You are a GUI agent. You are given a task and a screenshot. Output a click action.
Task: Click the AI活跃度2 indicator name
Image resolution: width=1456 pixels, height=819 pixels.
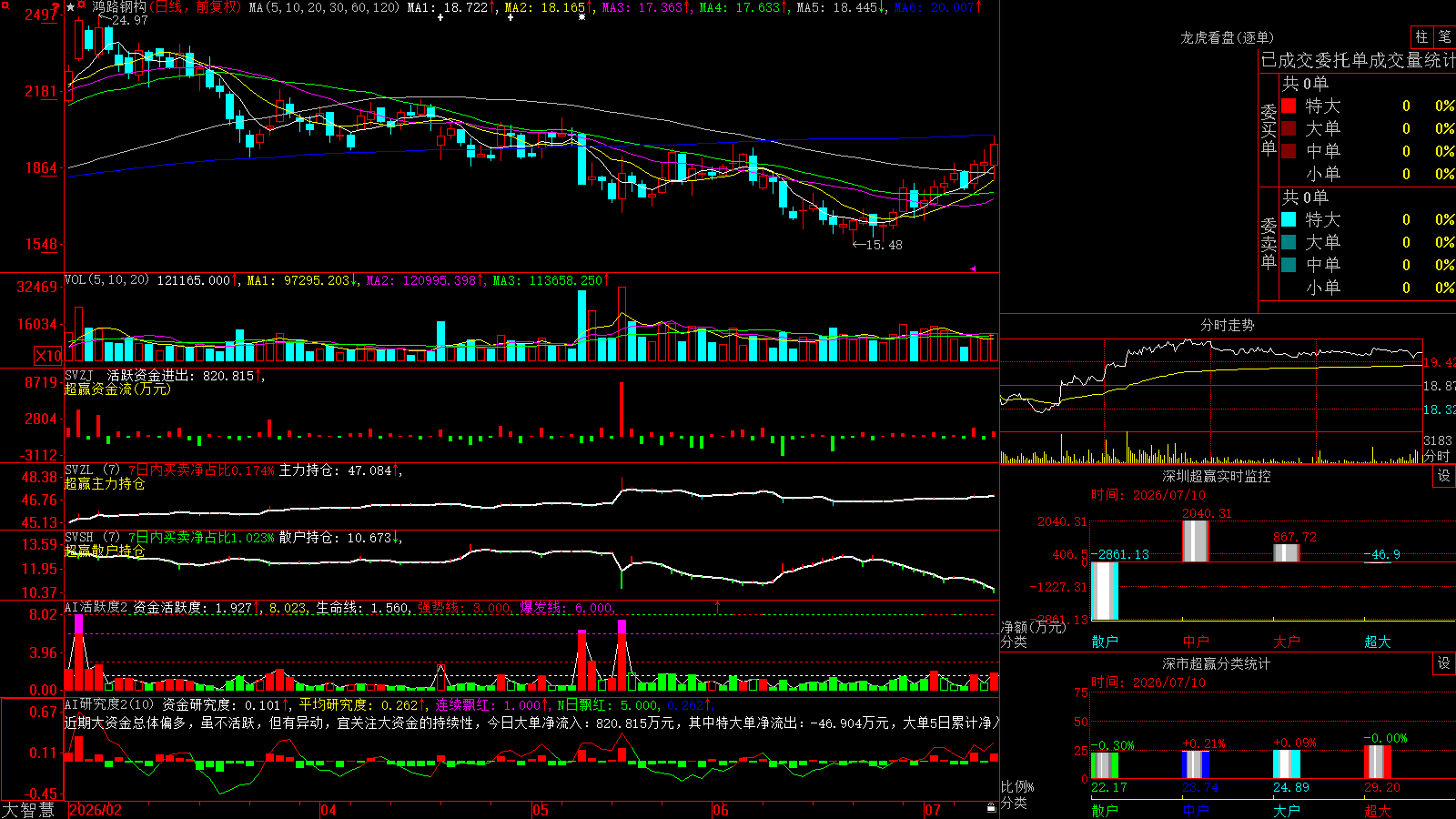96,608
